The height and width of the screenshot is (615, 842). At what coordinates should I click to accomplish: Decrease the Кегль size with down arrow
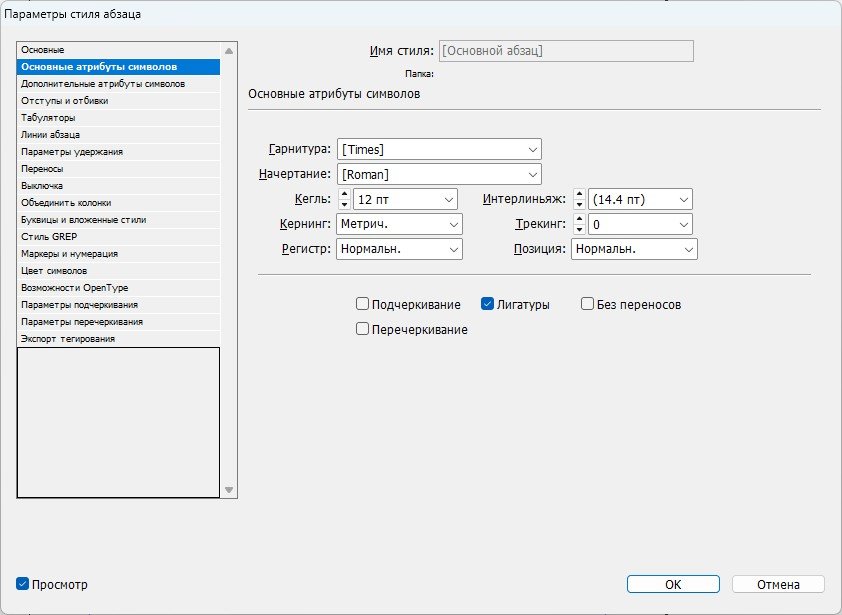coord(343,204)
